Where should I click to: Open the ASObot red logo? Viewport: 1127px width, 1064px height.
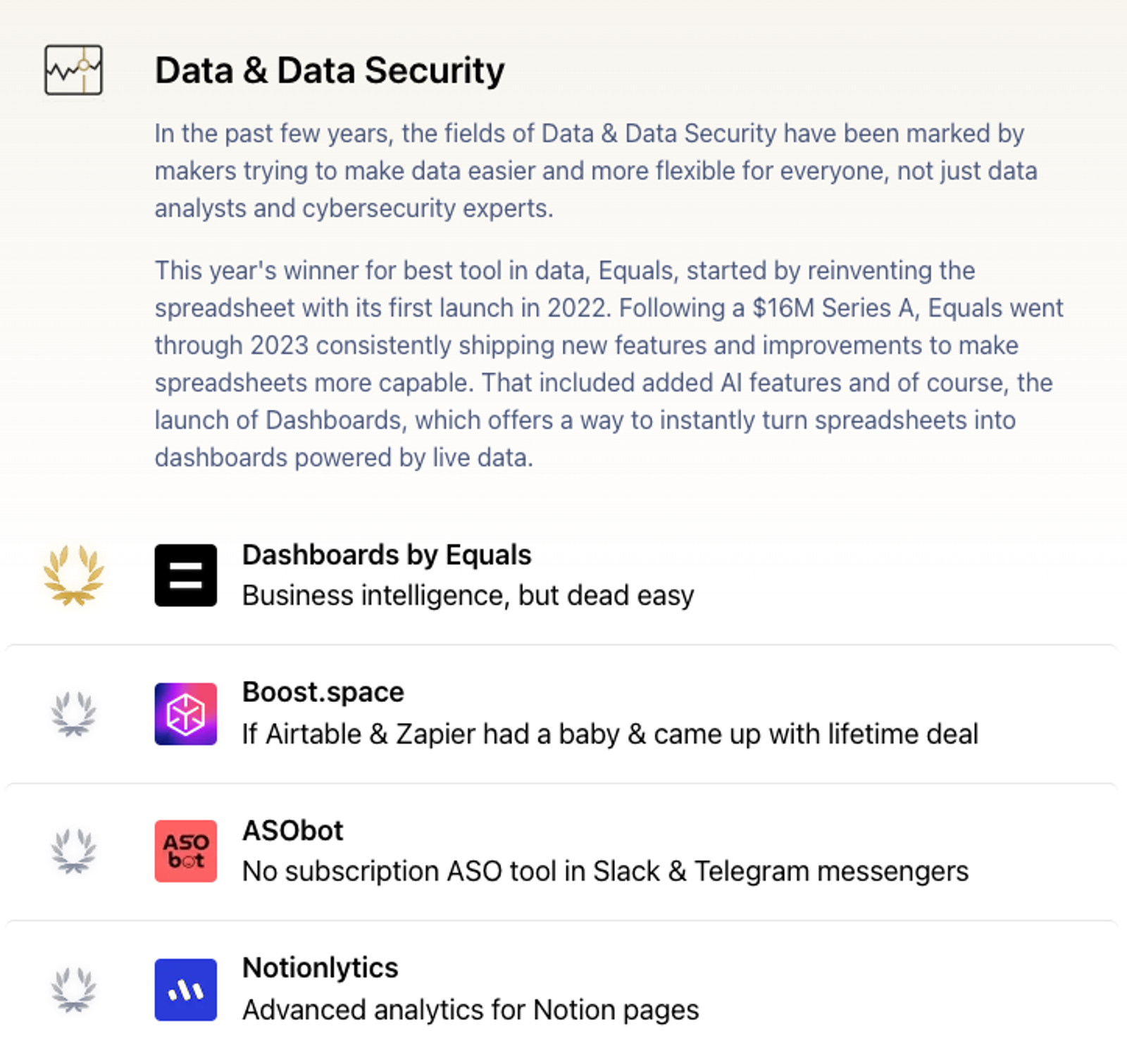pyautogui.click(x=186, y=851)
